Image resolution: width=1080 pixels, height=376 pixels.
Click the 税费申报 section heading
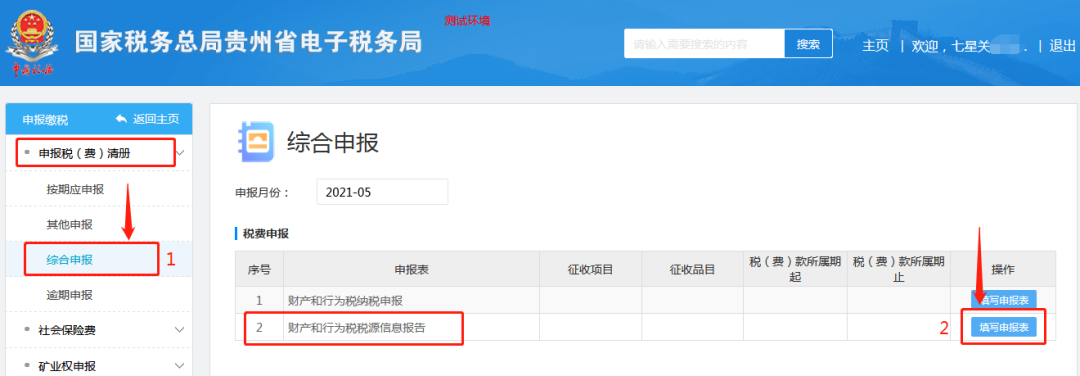pyautogui.click(x=266, y=234)
